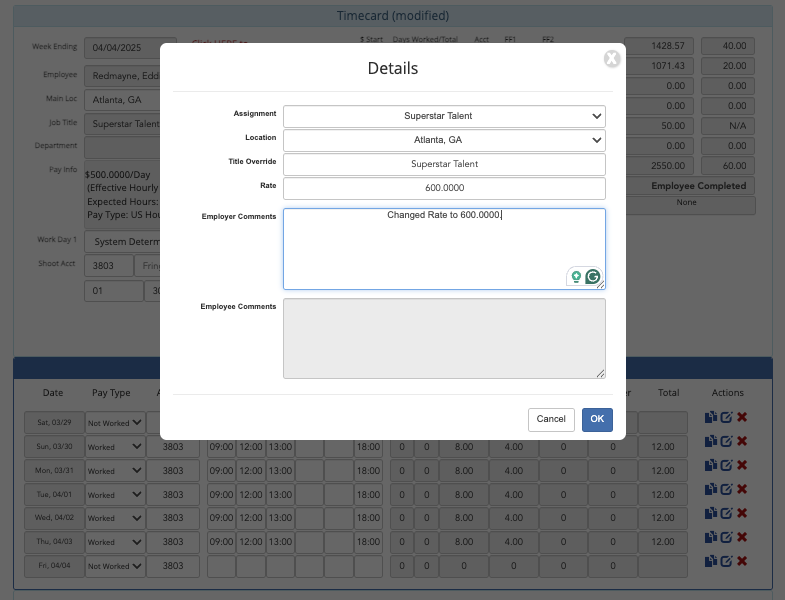This screenshot has width=785, height=600.
Task: Click Cancel in the Details dialog
Action: [x=551, y=419]
